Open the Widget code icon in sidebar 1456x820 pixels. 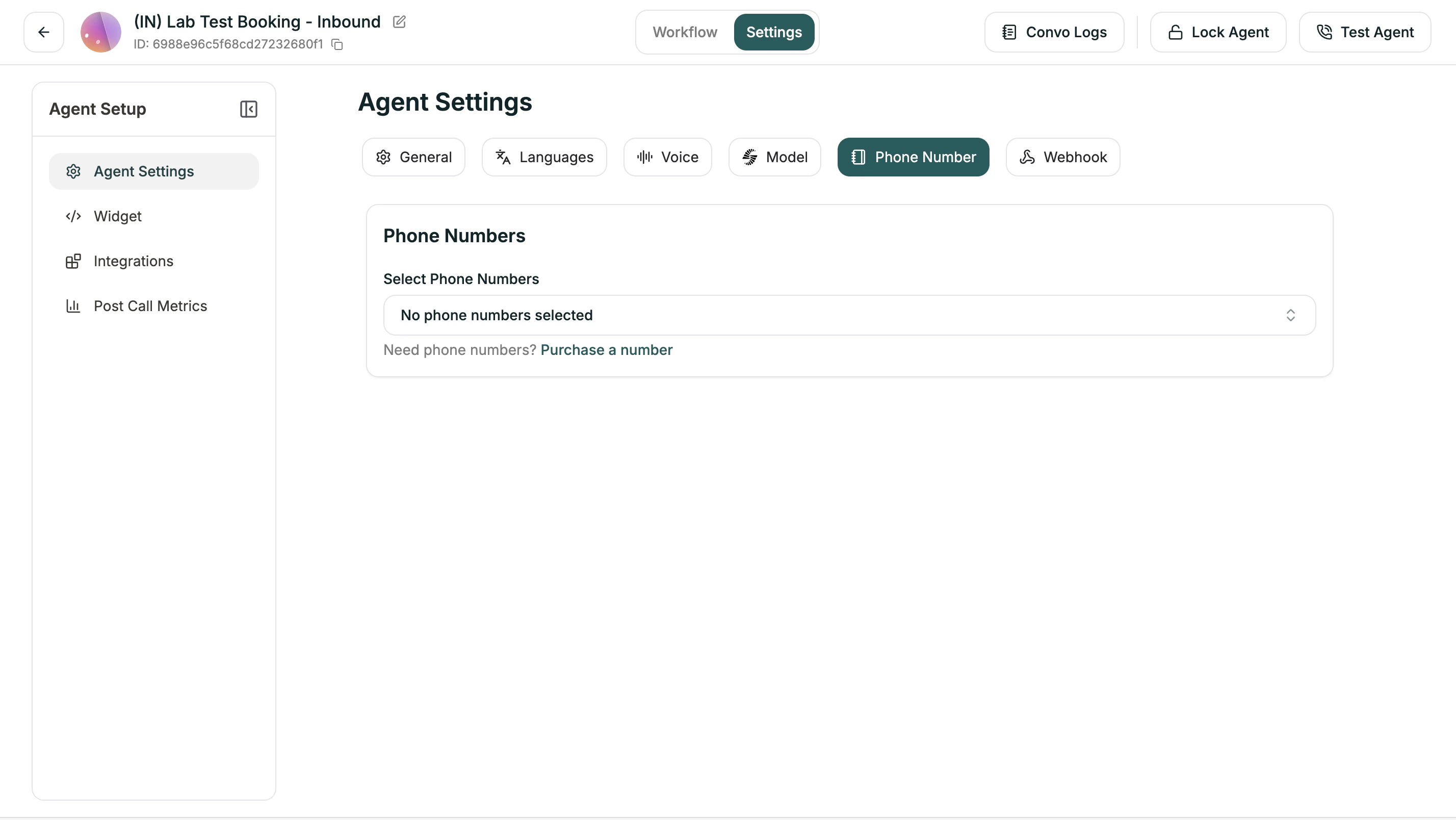click(73, 216)
